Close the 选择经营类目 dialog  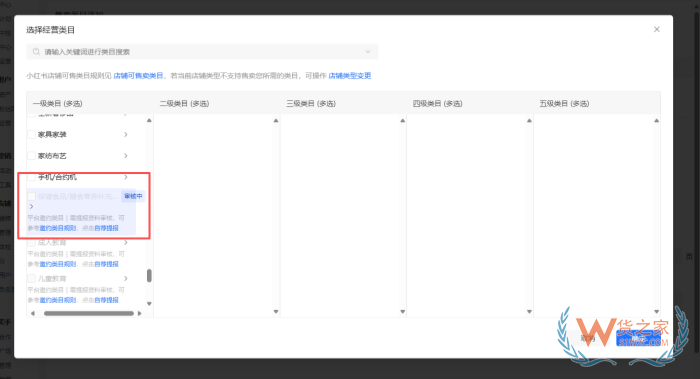point(656,29)
